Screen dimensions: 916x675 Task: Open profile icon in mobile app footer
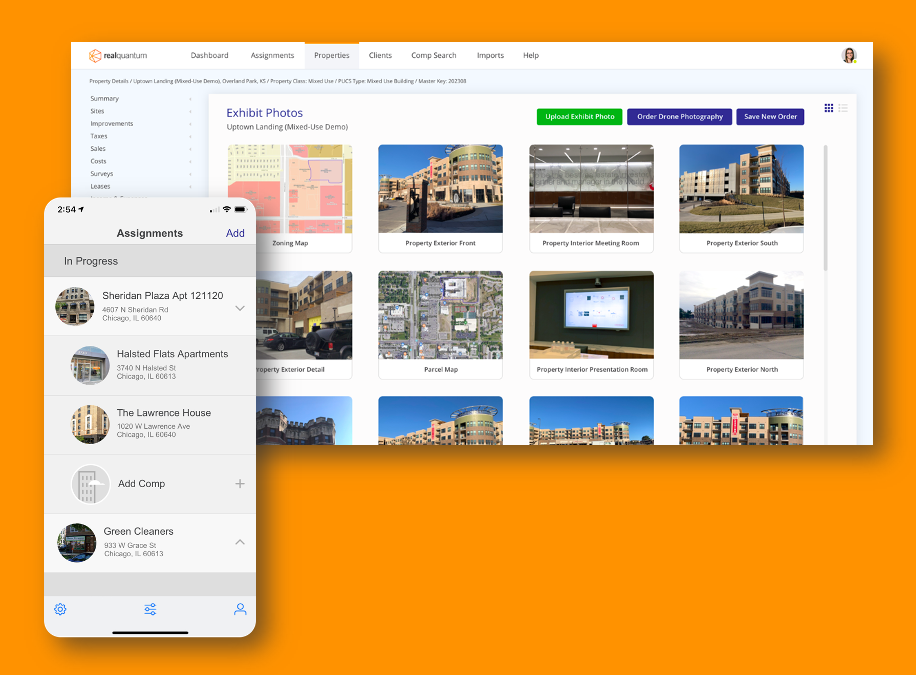[240, 609]
